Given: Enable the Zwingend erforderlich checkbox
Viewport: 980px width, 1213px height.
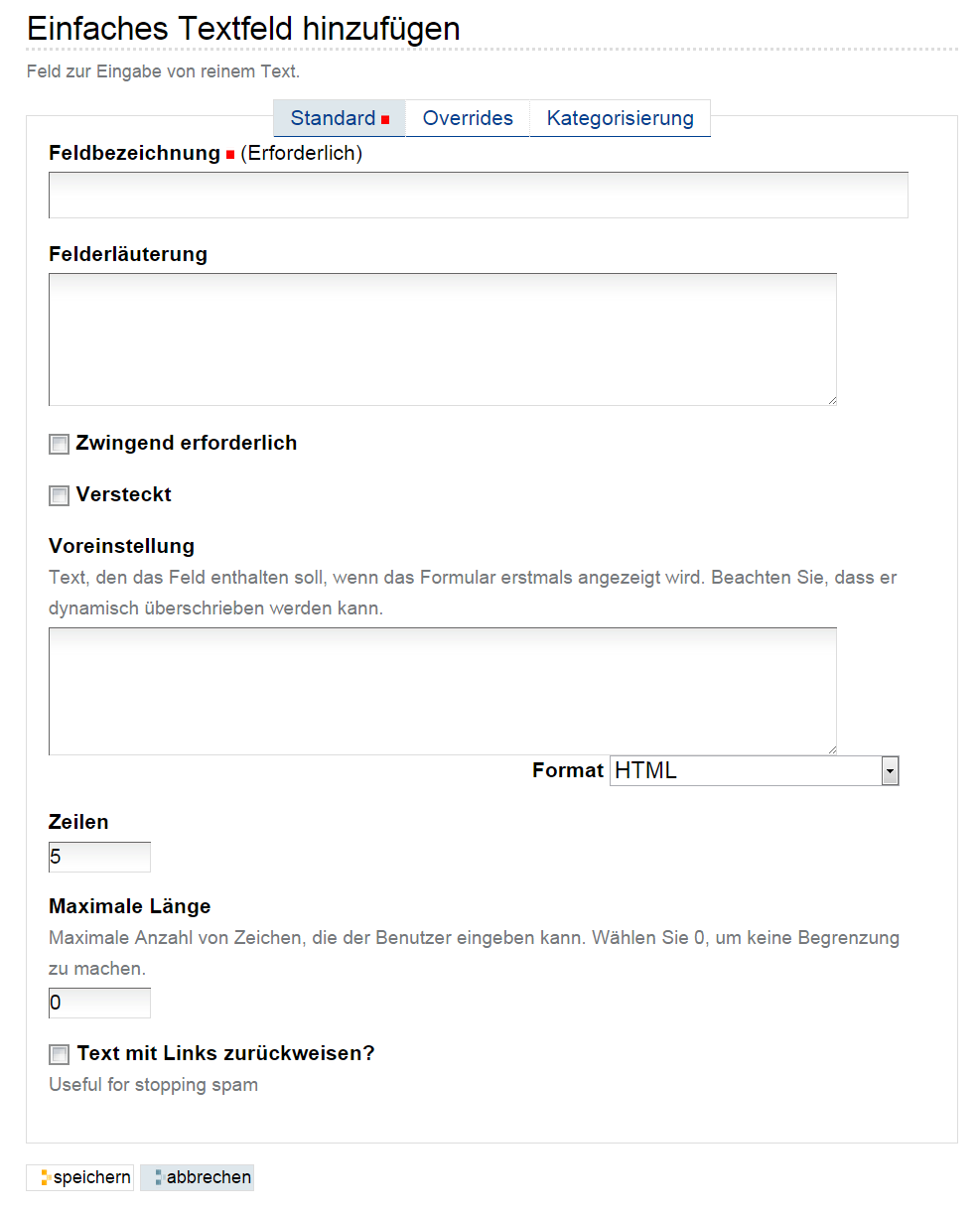Looking at the screenshot, I should coord(60,445).
